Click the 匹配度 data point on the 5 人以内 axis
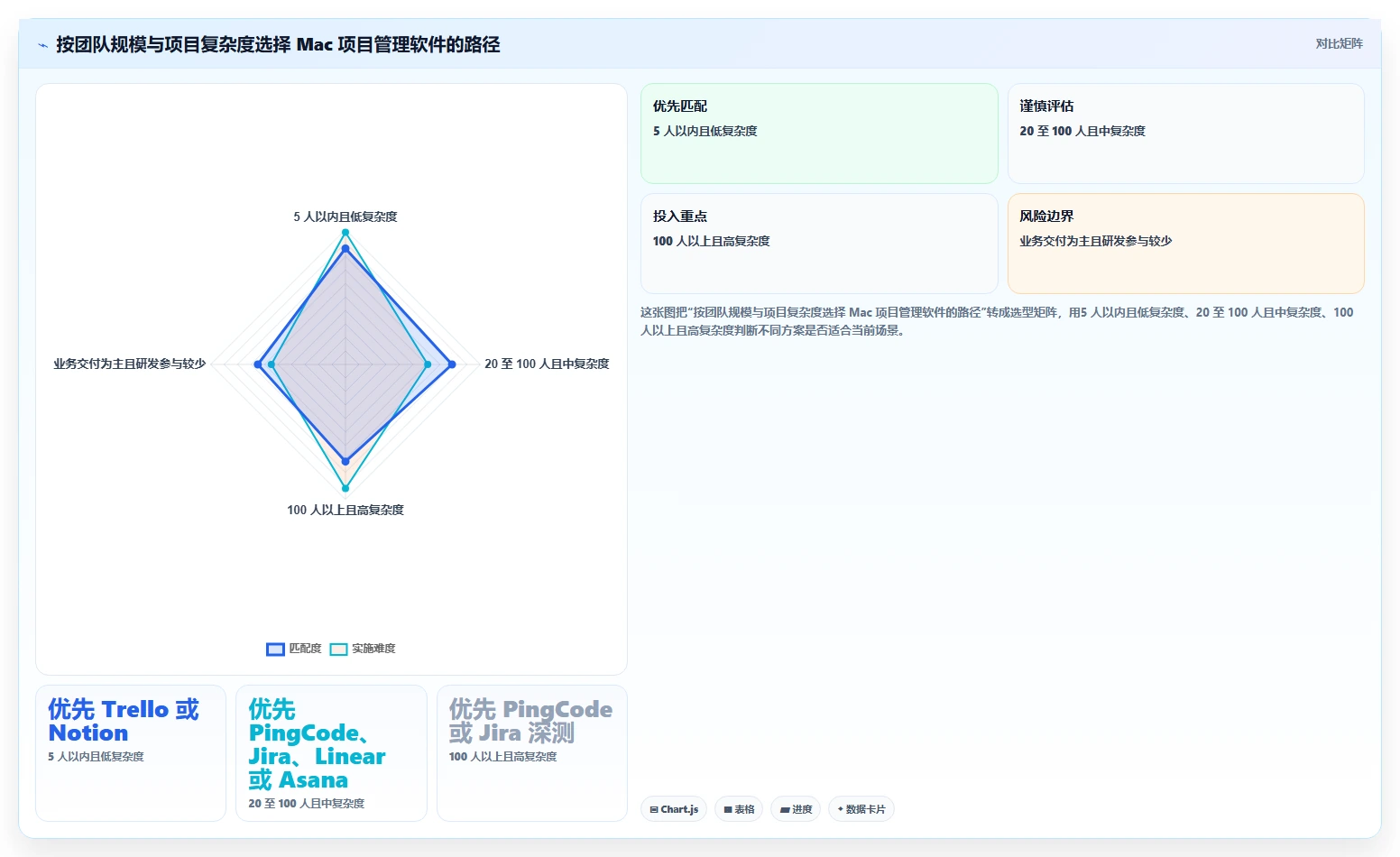This screenshot has width=1400, height=857. tap(345, 248)
